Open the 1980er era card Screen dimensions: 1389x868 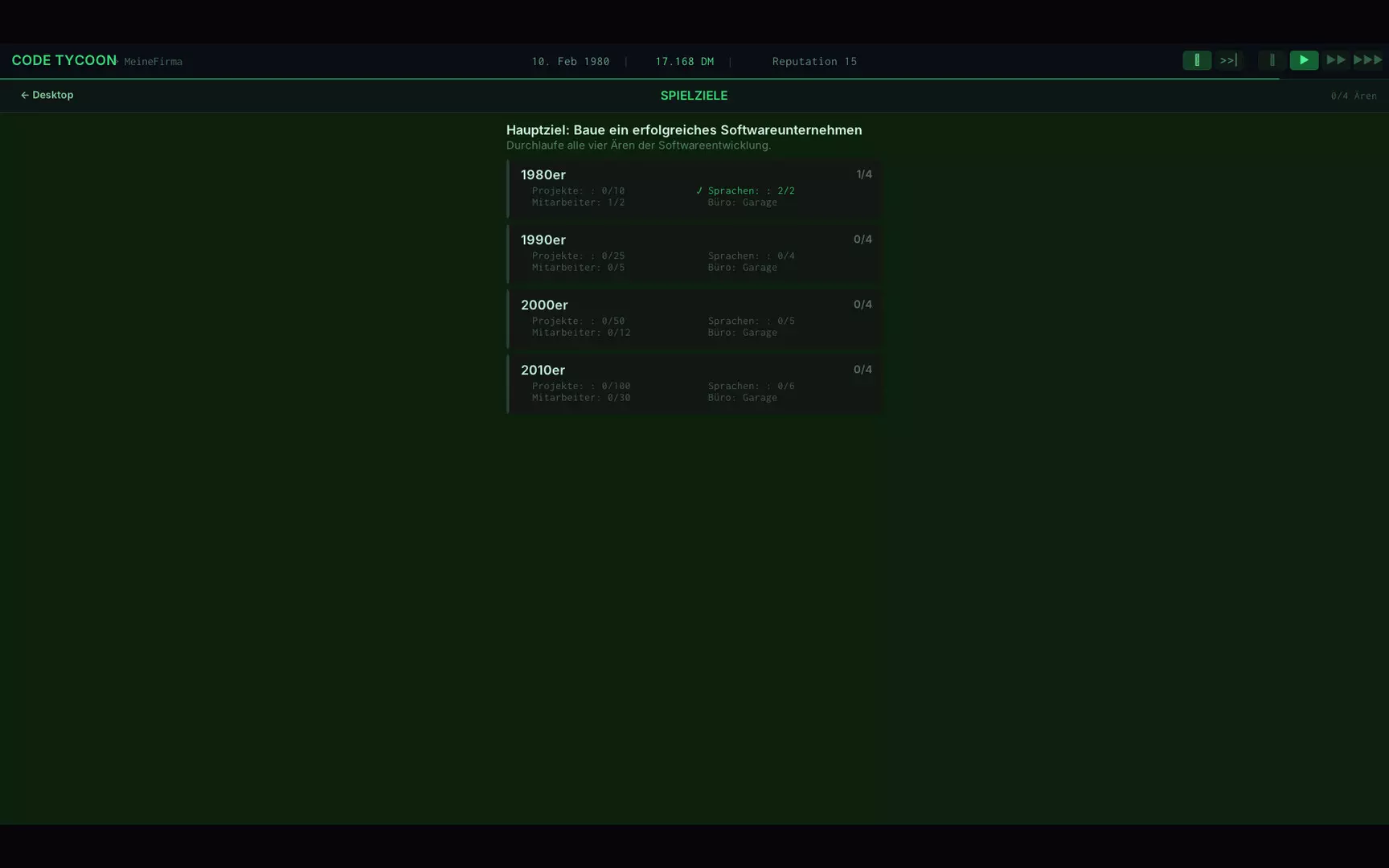(694, 188)
